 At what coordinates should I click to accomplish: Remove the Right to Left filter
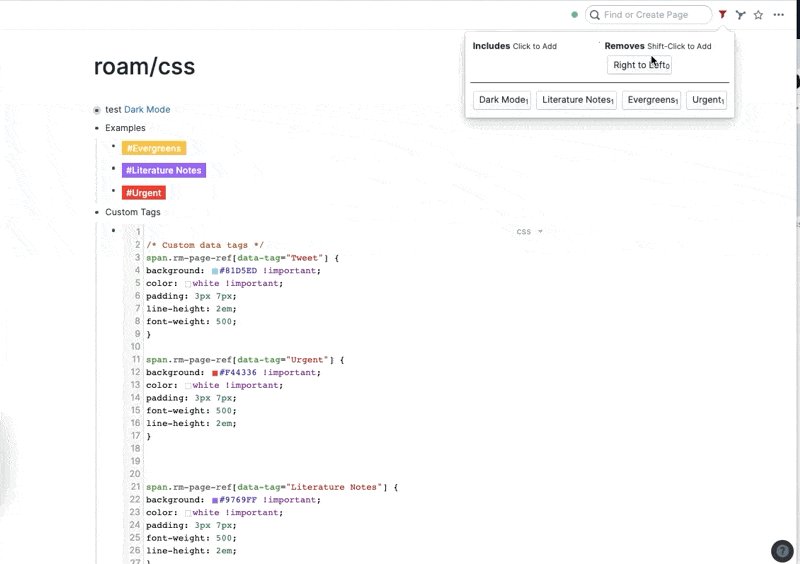tap(639, 65)
